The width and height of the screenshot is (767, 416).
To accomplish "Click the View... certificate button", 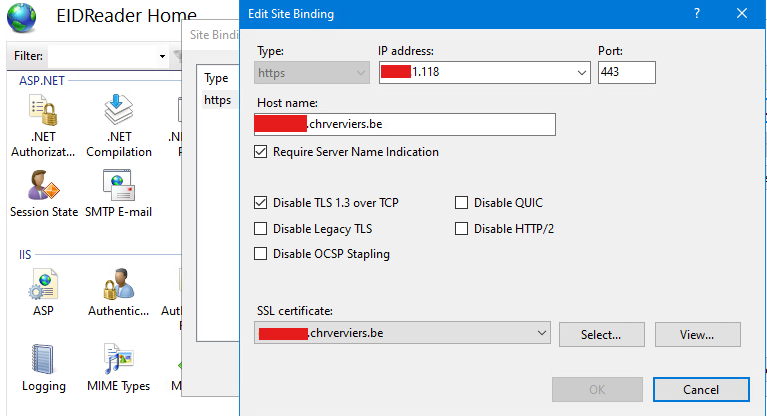I will click(698, 335).
